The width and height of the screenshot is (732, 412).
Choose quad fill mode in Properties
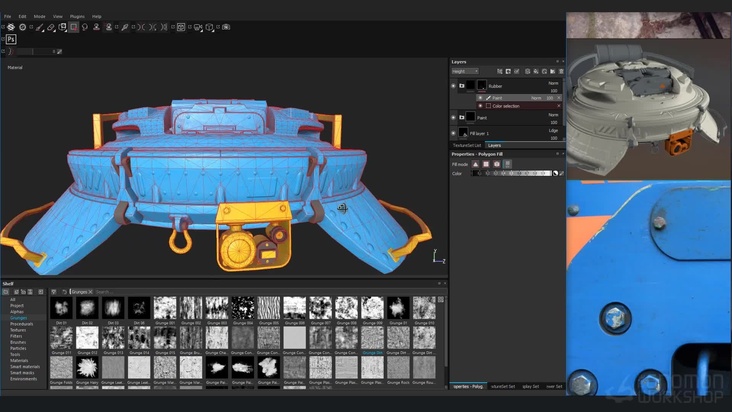pos(485,164)
